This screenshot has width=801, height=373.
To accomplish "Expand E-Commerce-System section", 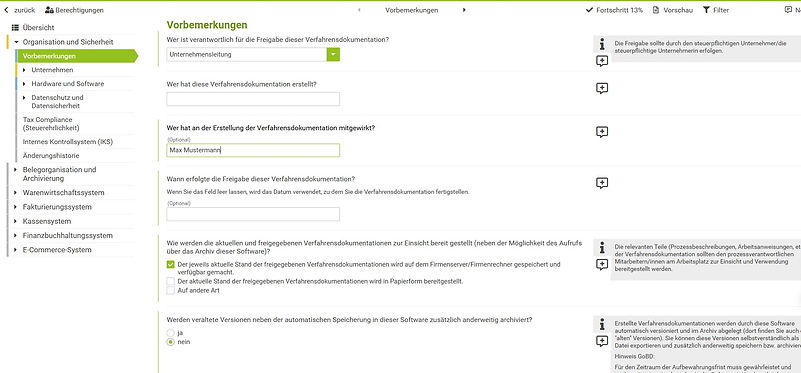I will [x=16, y=250].
